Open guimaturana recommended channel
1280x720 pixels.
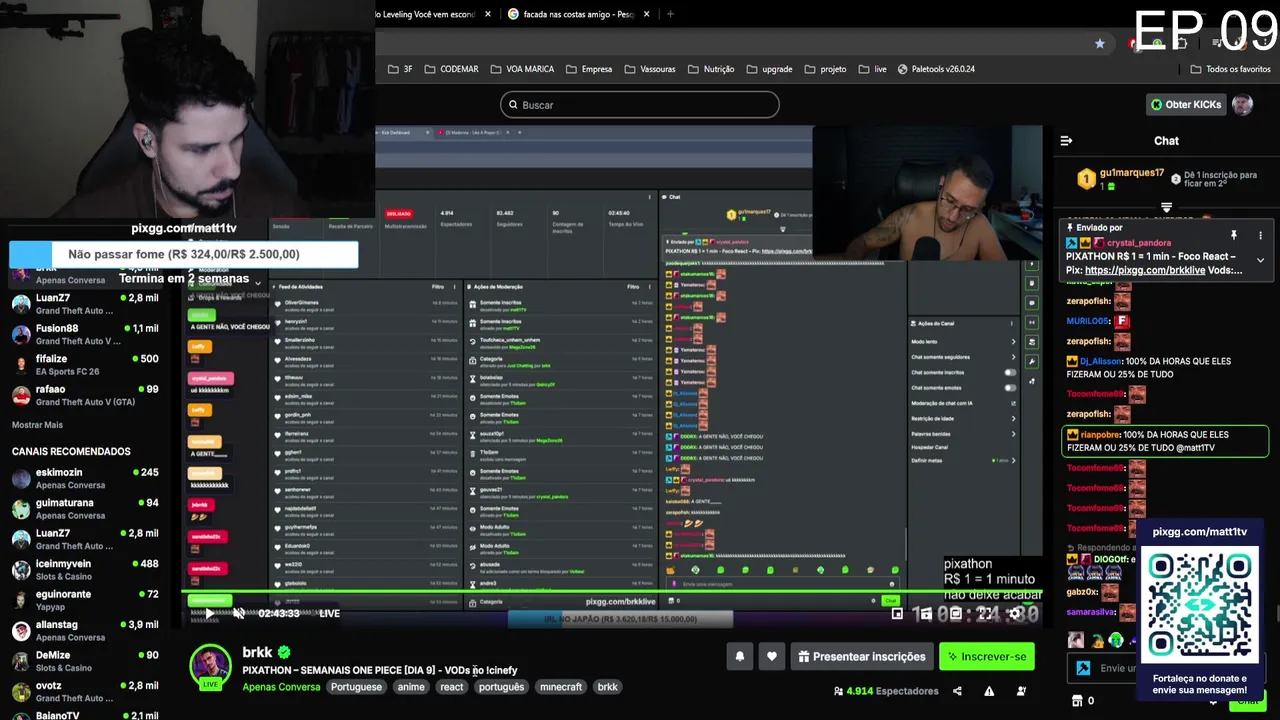[86, 509]
